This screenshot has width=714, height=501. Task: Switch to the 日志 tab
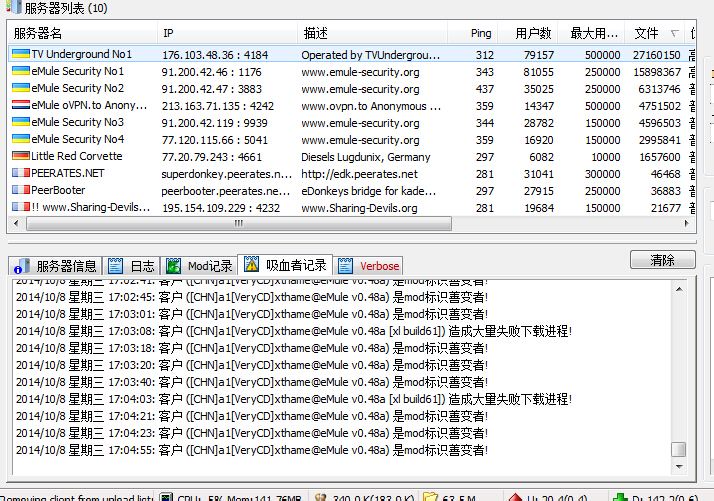pyautogui.click(x=132, y=266)
